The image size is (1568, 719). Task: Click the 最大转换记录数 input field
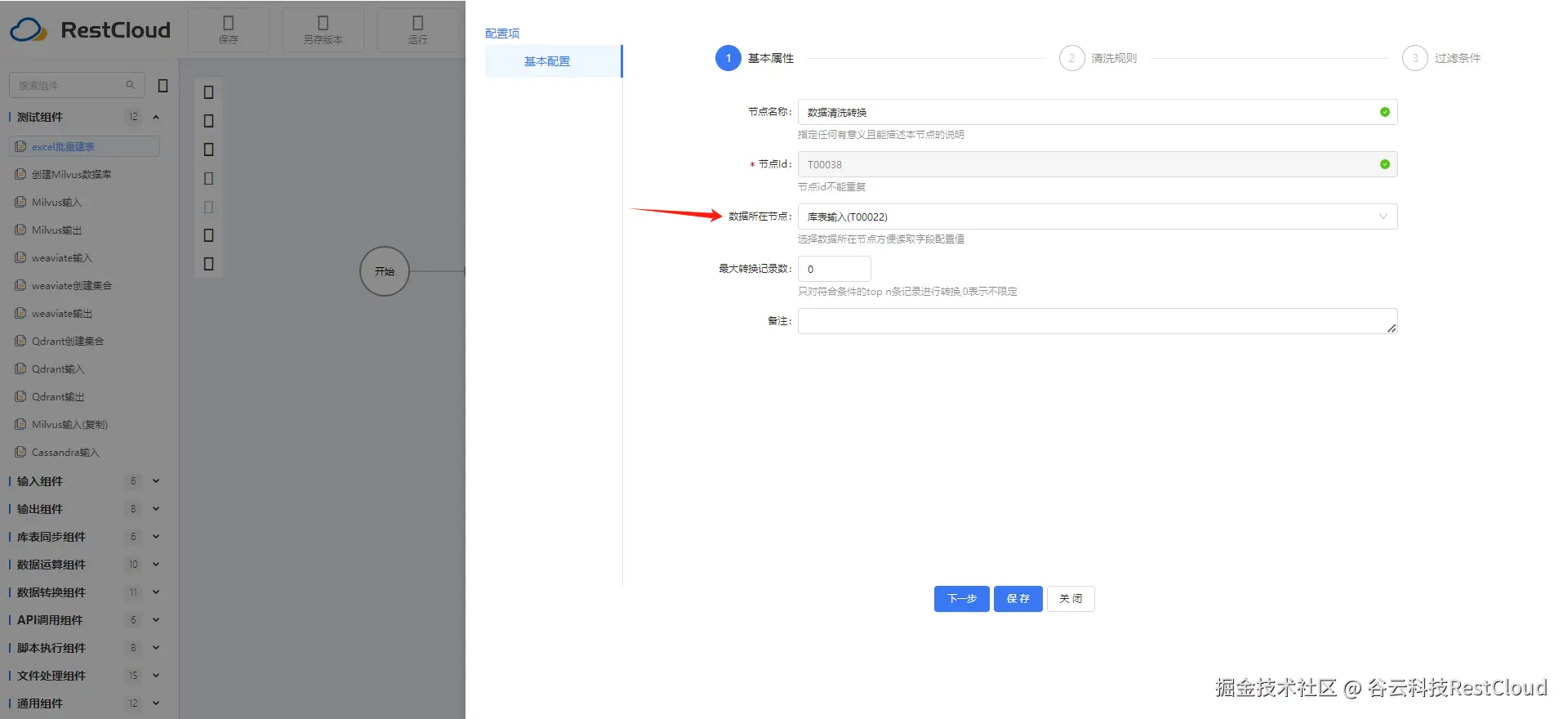pos(835,269)
